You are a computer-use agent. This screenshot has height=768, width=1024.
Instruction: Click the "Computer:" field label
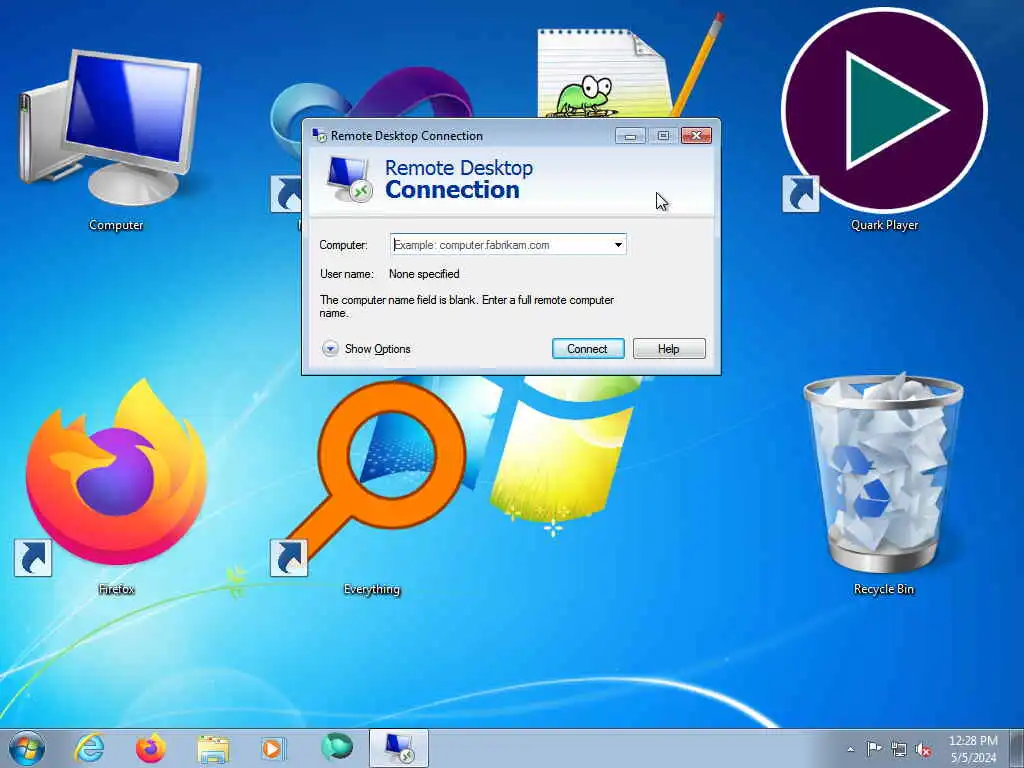pos(344,245)
